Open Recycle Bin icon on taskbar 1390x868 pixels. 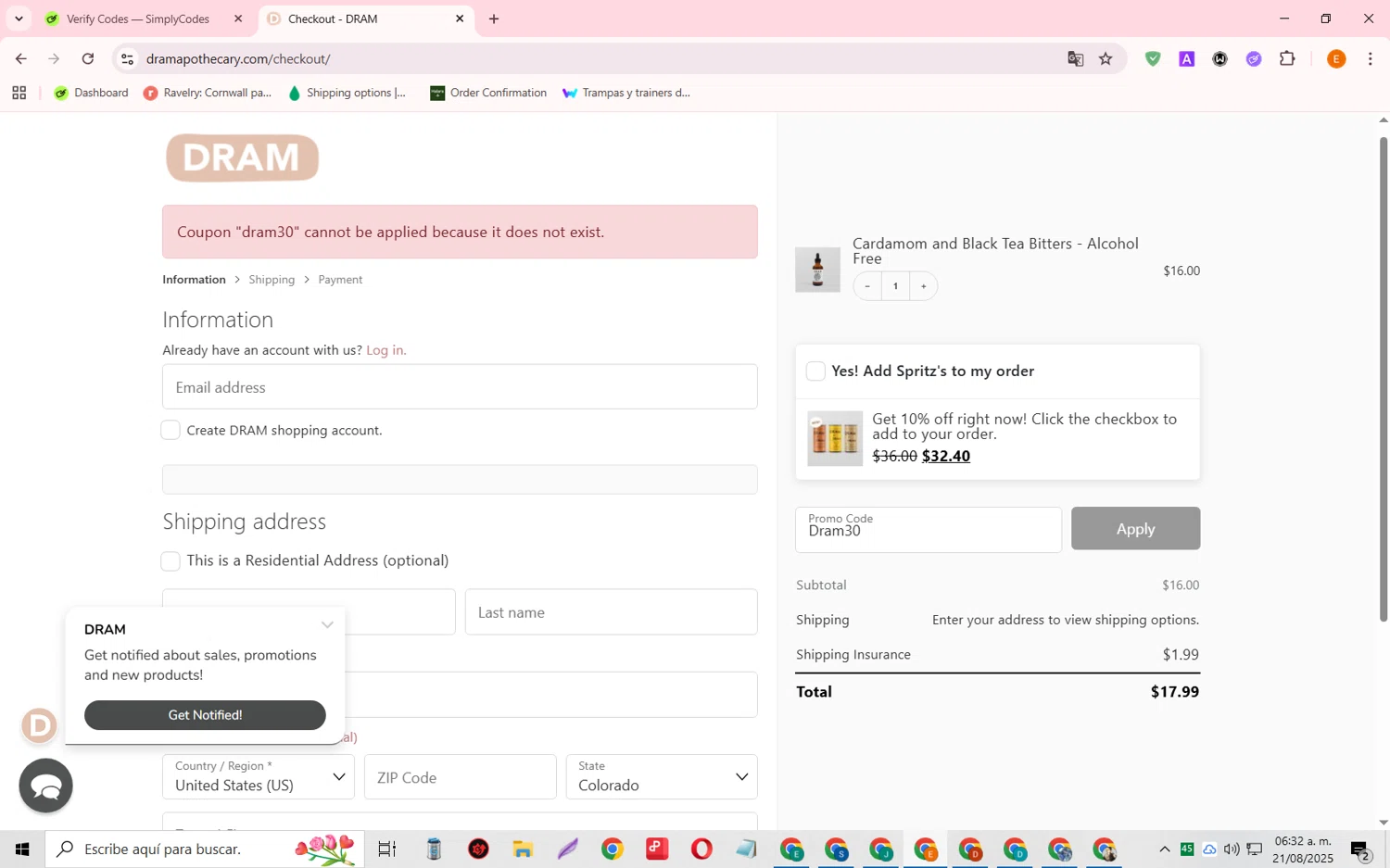(x=434, y=849)
